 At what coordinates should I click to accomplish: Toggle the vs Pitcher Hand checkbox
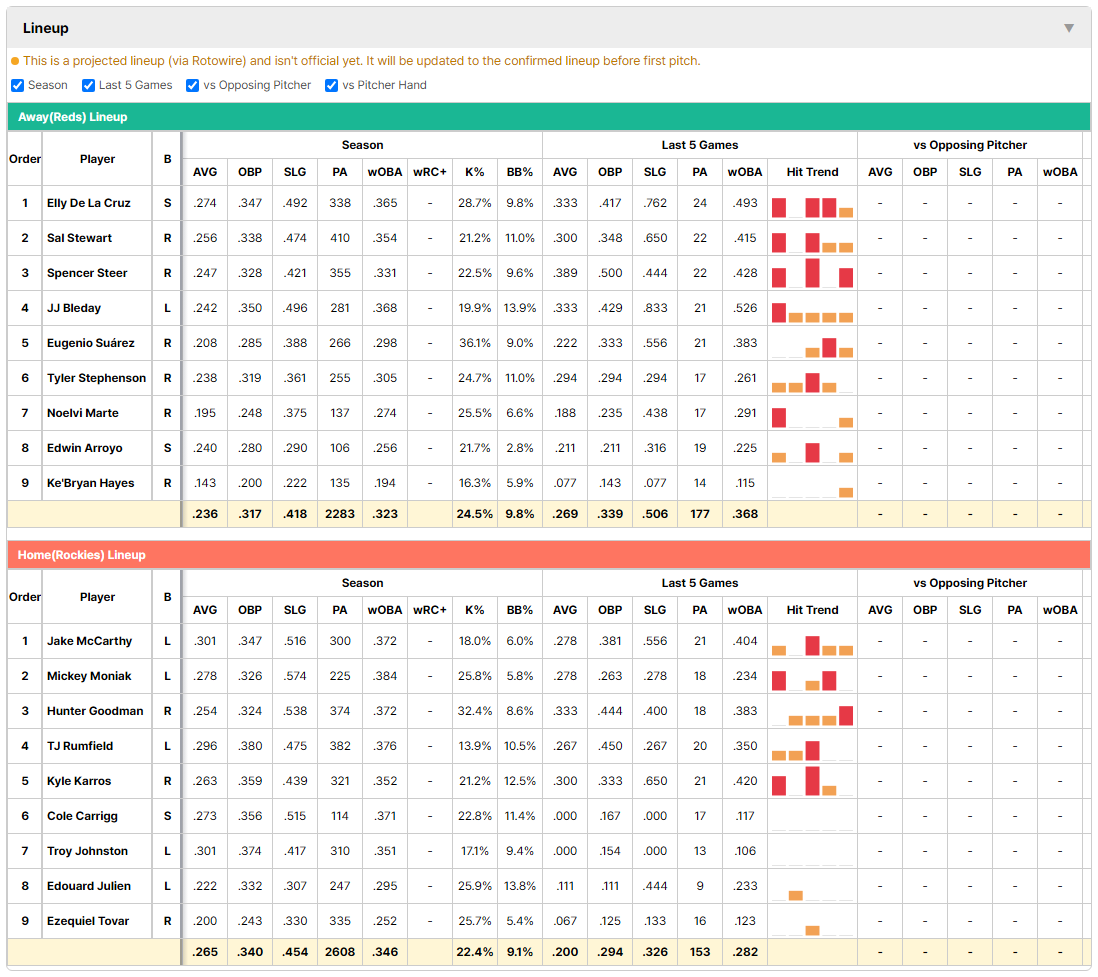331,85
